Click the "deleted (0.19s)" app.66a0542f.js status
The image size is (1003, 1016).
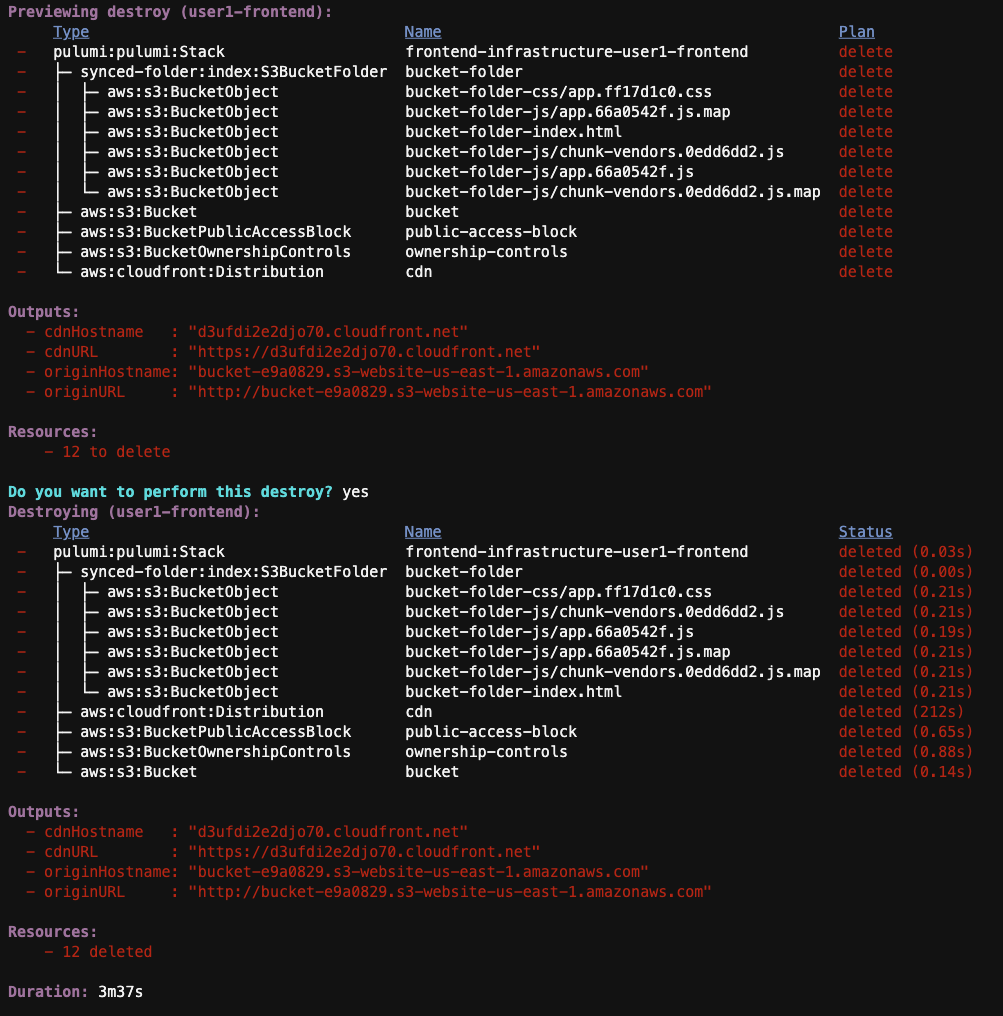[x=905, y=632]
